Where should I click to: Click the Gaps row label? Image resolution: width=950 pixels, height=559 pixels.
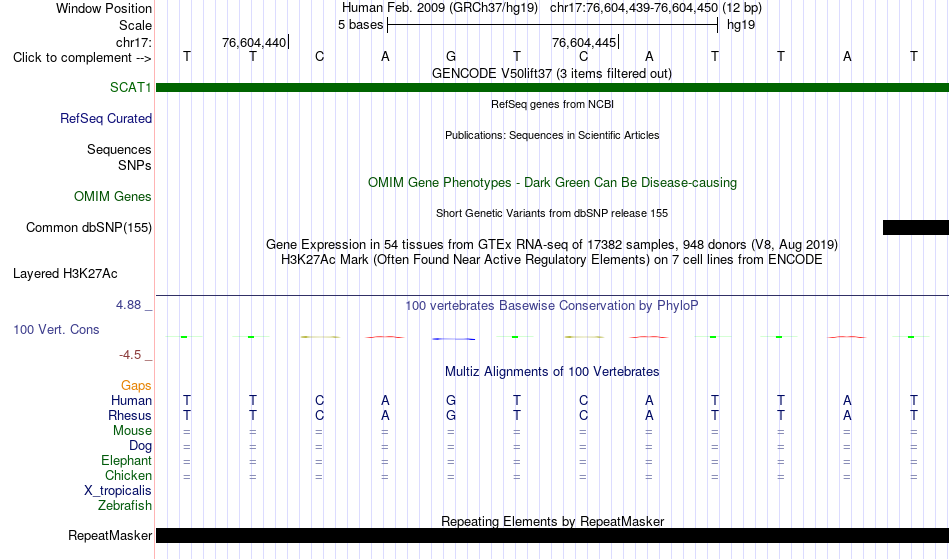click(x=136, y=385)
